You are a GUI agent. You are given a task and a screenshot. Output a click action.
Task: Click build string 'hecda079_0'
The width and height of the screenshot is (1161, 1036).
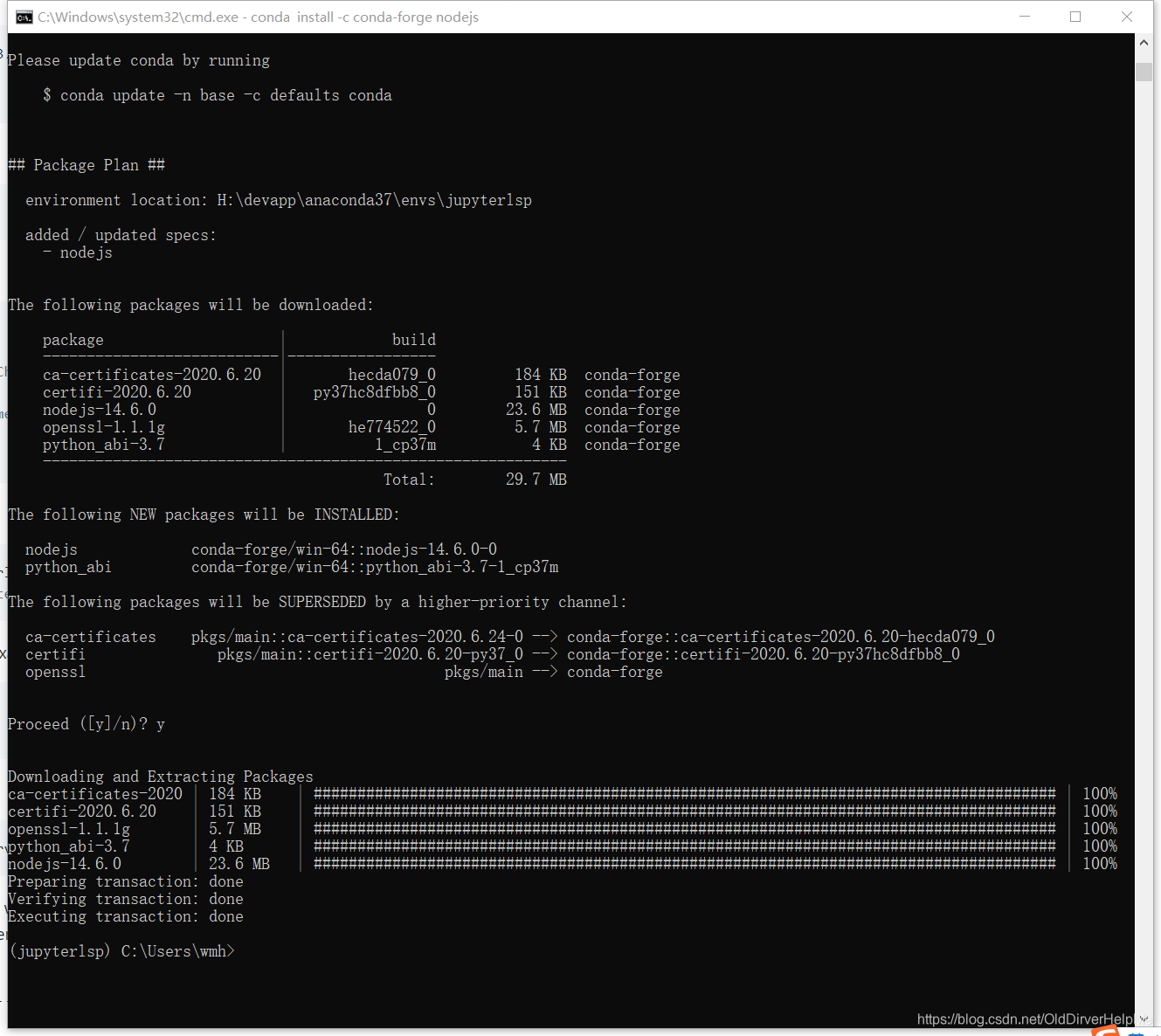coord(392,375)
